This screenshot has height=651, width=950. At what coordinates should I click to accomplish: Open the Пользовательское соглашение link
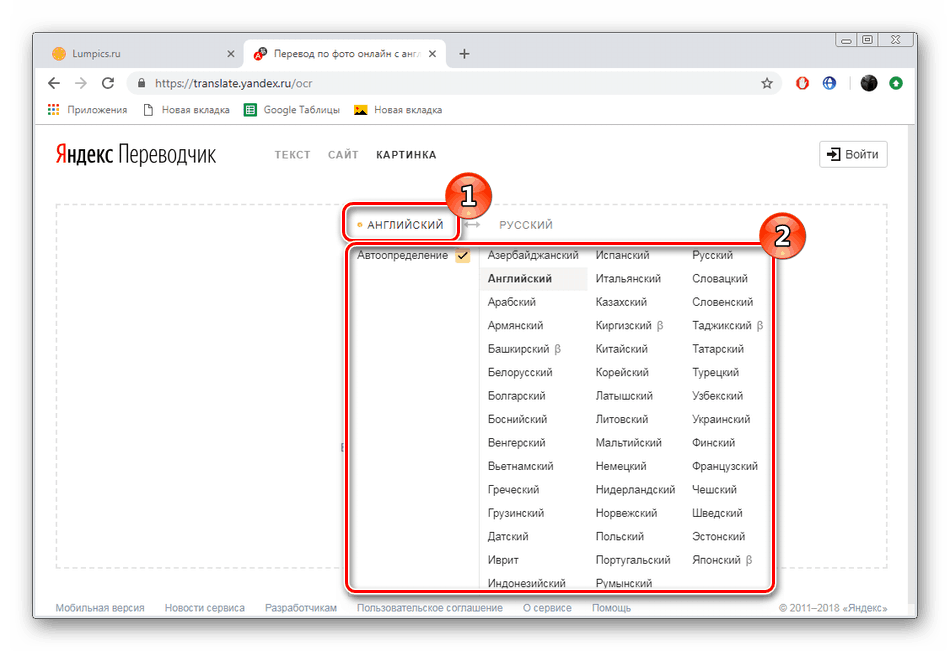click(430, 607)
